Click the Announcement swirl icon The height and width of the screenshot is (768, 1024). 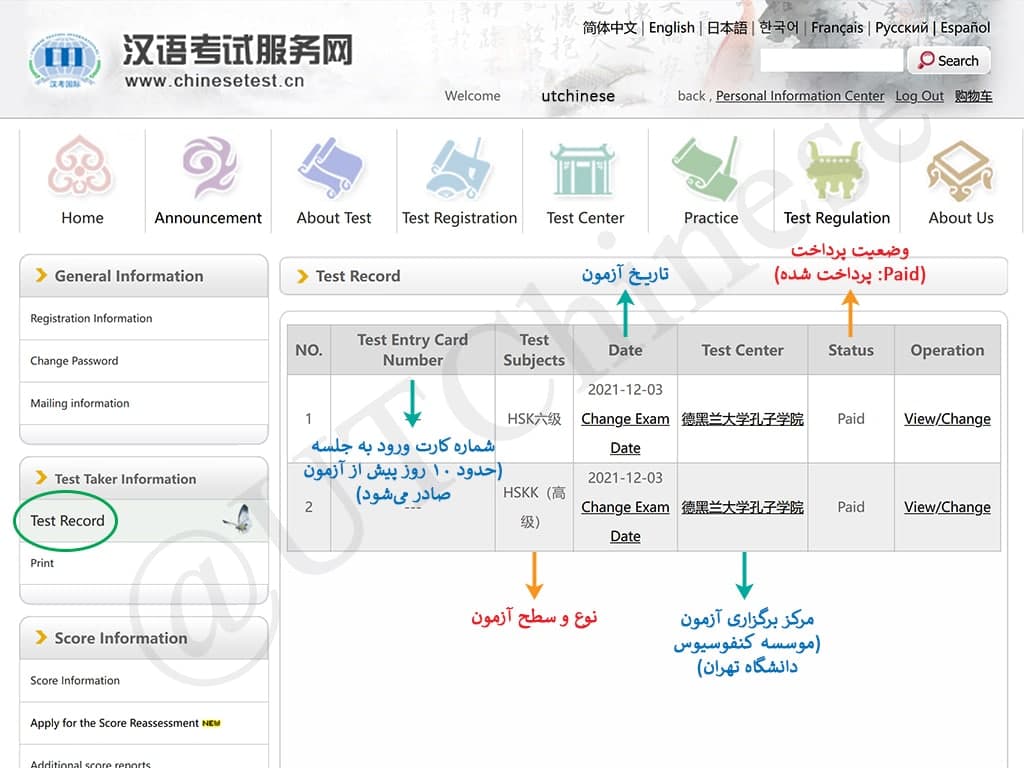pyautogui.click(x=208, y=166)
